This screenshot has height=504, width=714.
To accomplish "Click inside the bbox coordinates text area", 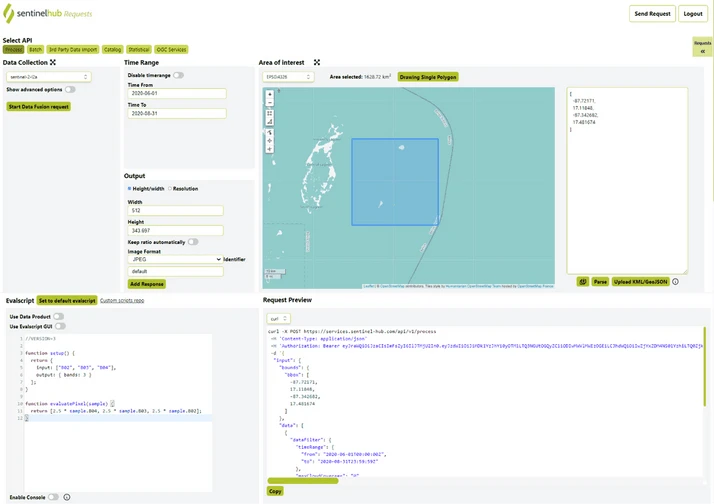I will click(627, 181).
